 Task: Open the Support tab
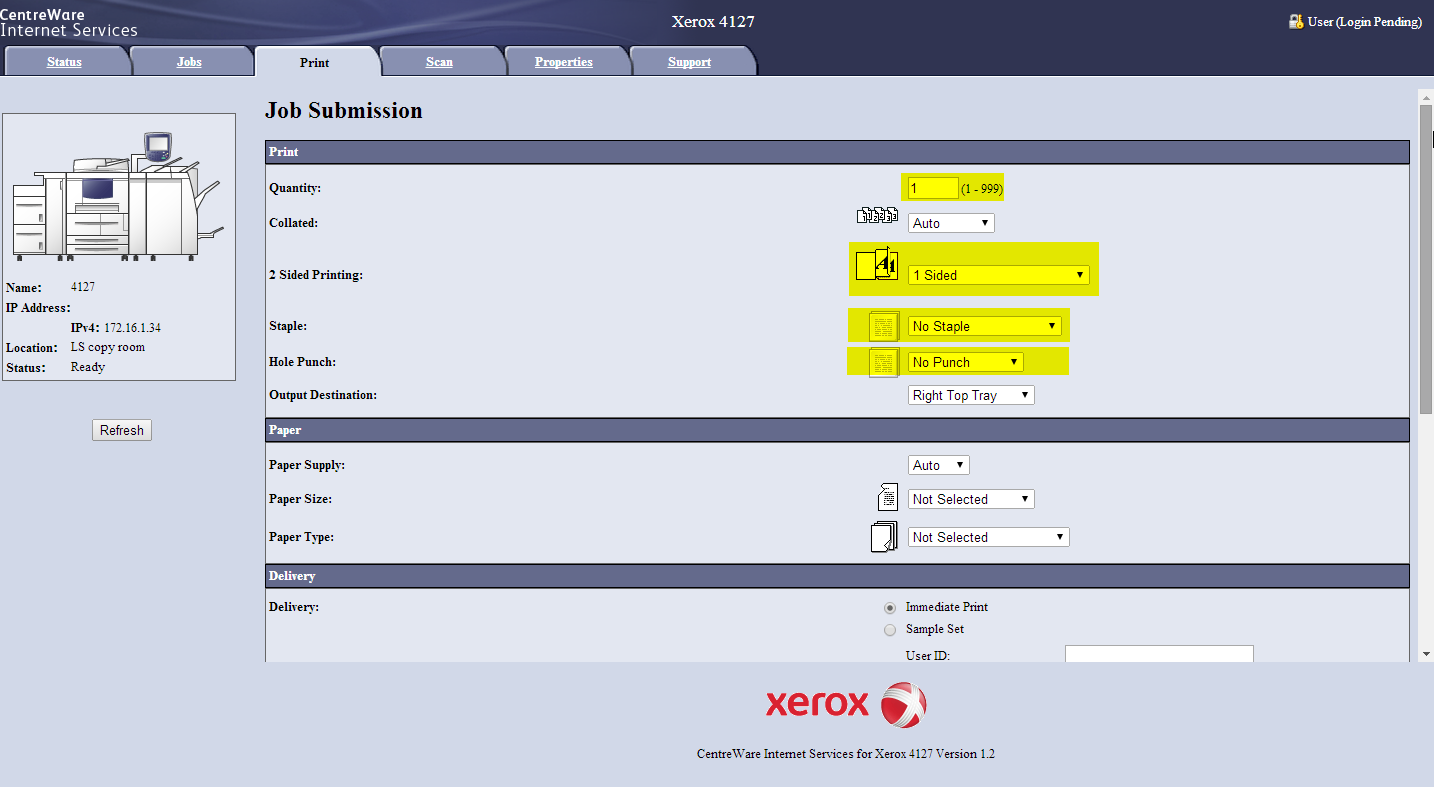point(689,62)
